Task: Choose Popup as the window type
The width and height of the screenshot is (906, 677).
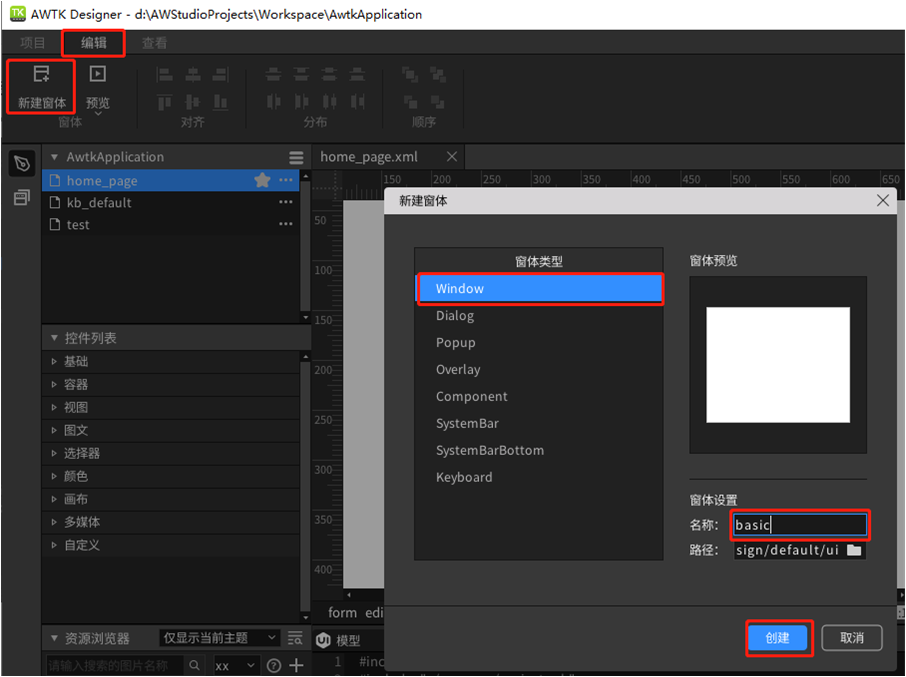Action: point(540,343)
